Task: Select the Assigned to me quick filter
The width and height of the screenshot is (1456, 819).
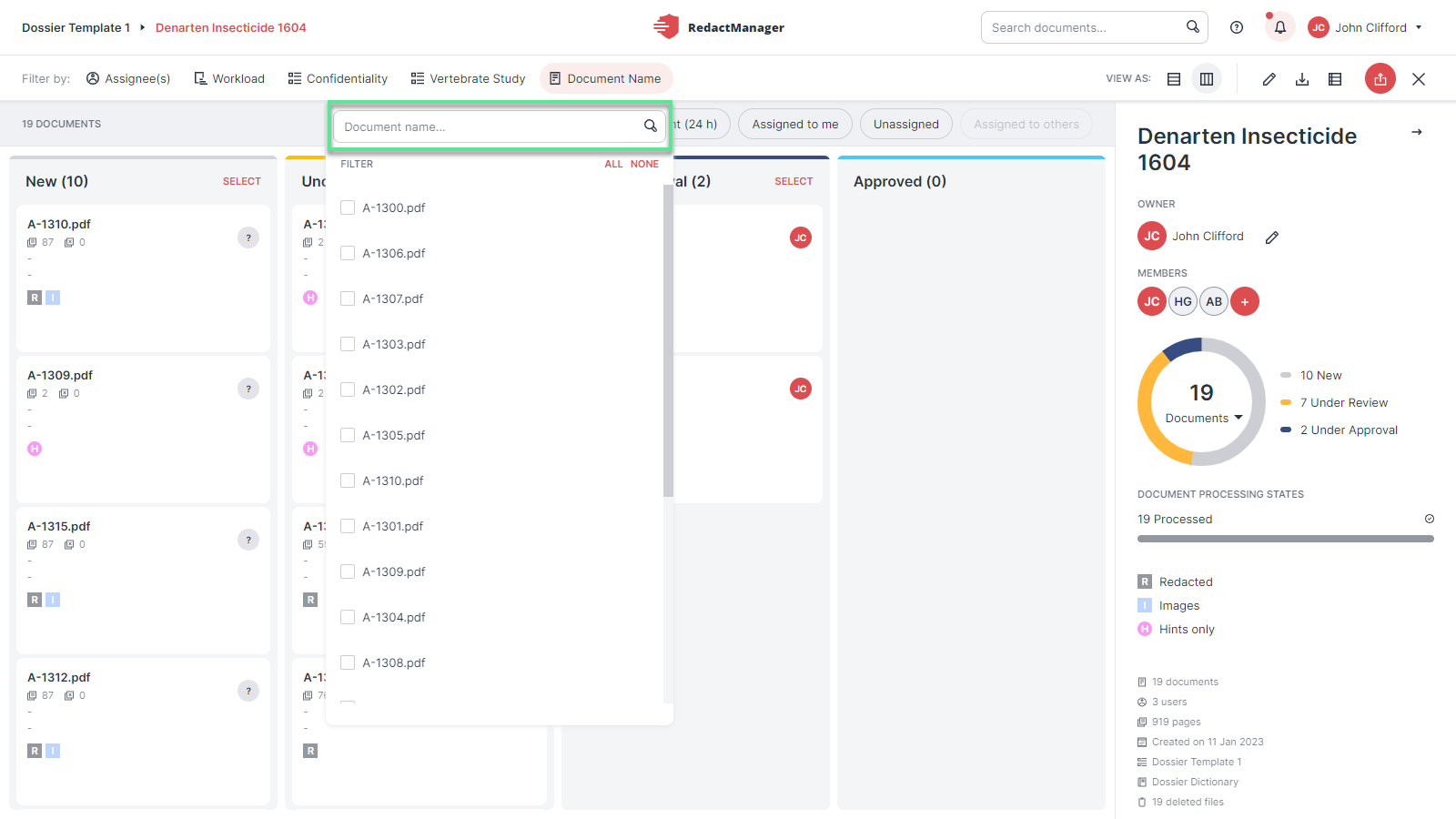Action: [x=795, y=124]
